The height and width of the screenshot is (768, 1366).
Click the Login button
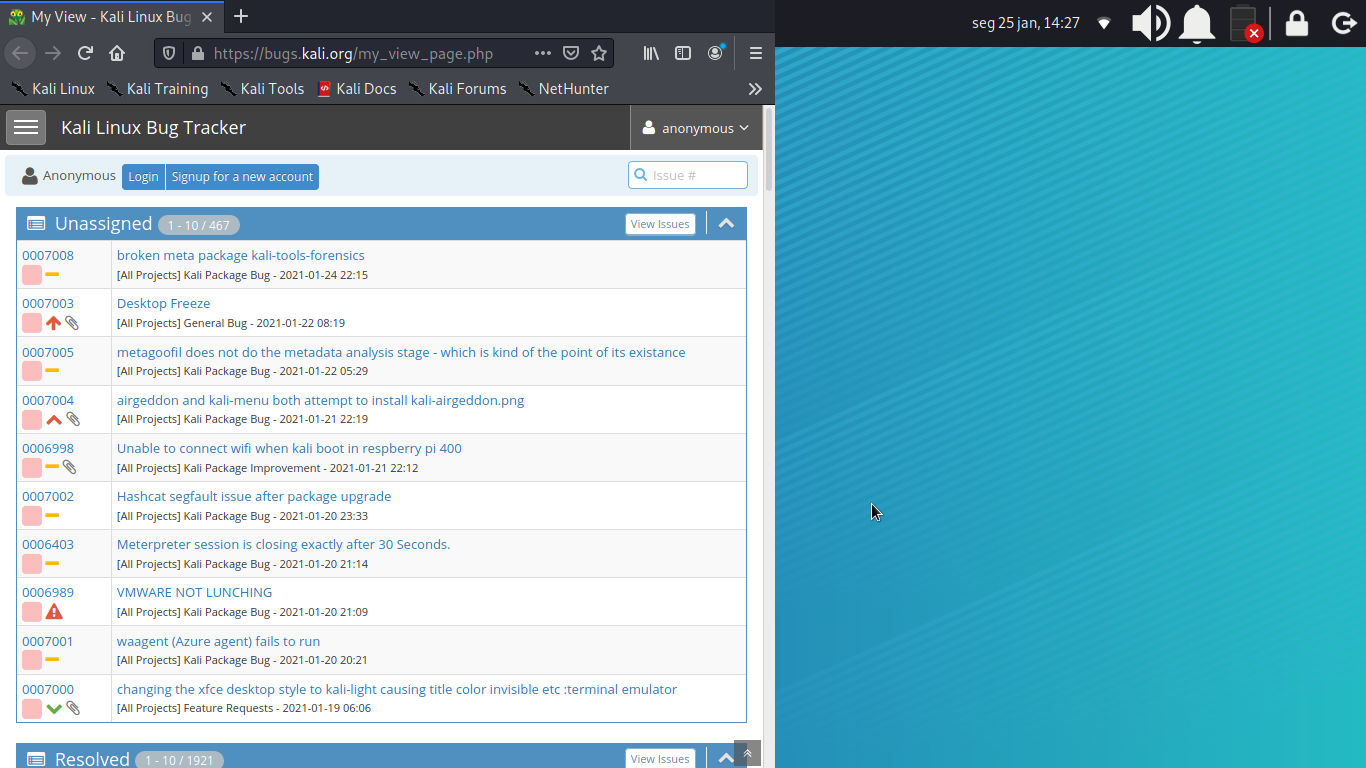coord(143,177)
